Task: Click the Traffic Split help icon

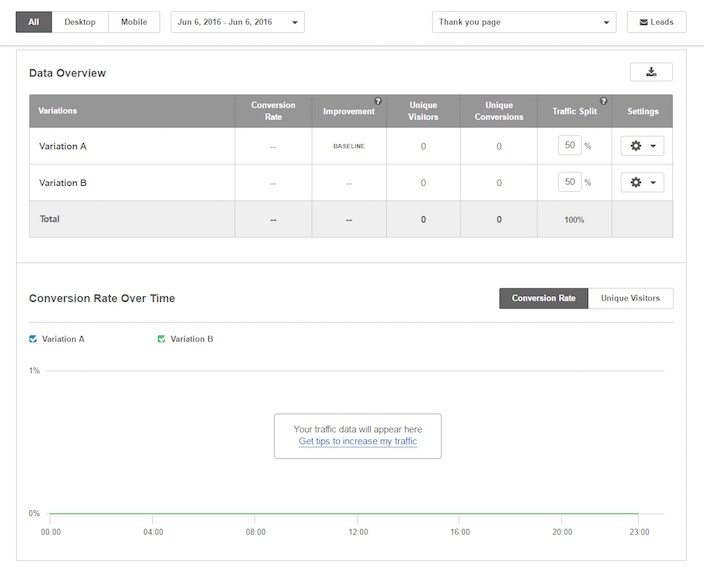Action: tap(604, 101)
